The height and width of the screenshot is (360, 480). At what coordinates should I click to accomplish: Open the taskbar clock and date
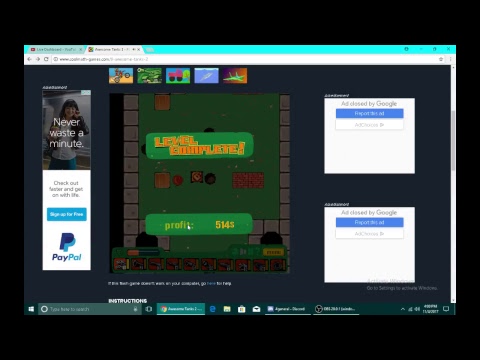click(430, 309)
